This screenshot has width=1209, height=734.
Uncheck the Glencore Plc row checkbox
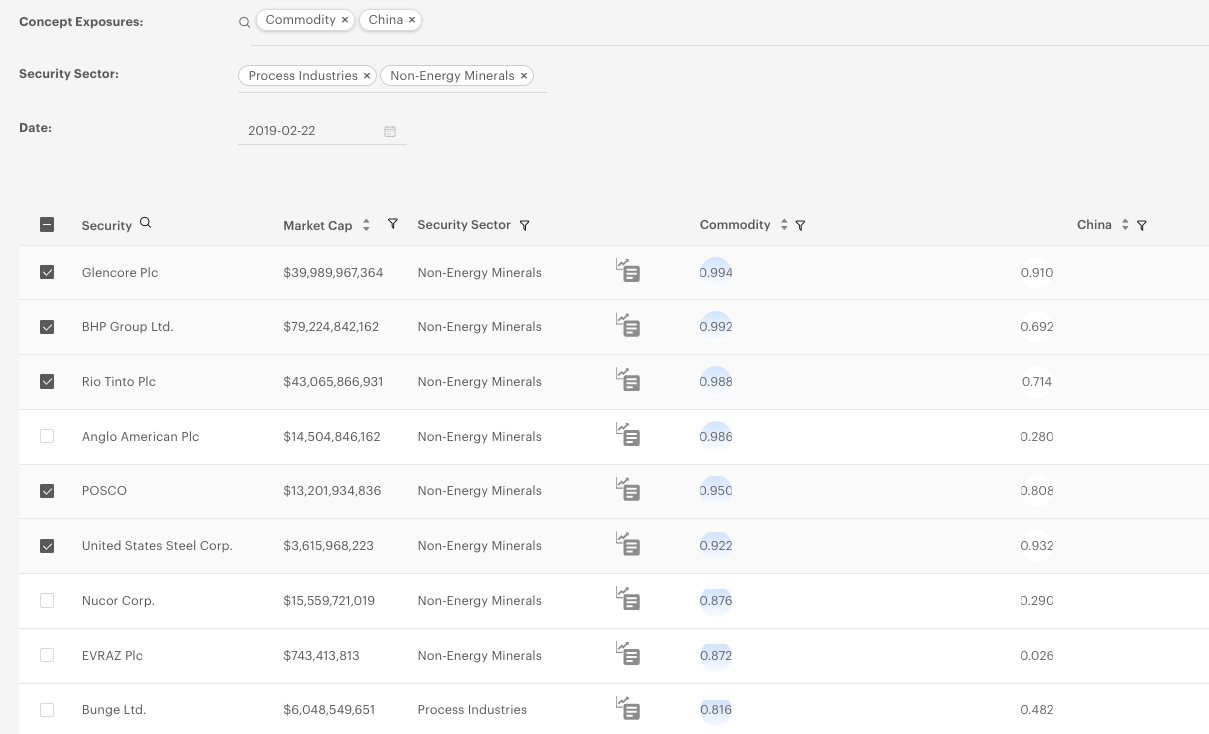[47, 272]
